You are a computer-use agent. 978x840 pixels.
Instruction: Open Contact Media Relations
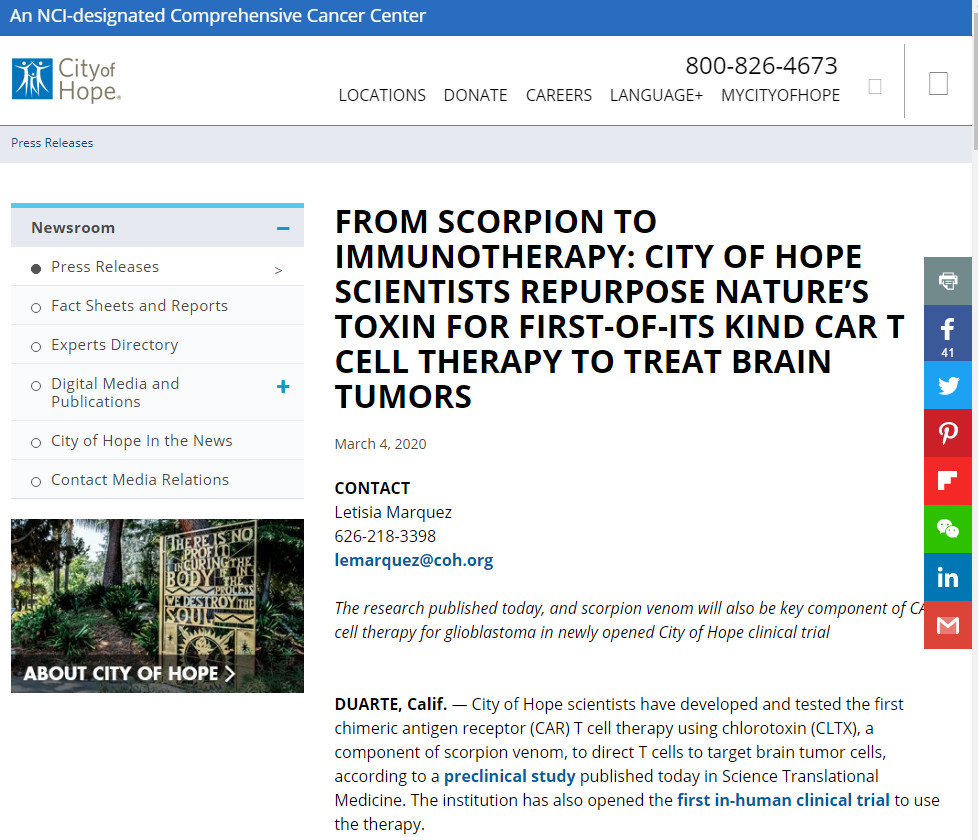click(x=140, y=480)
